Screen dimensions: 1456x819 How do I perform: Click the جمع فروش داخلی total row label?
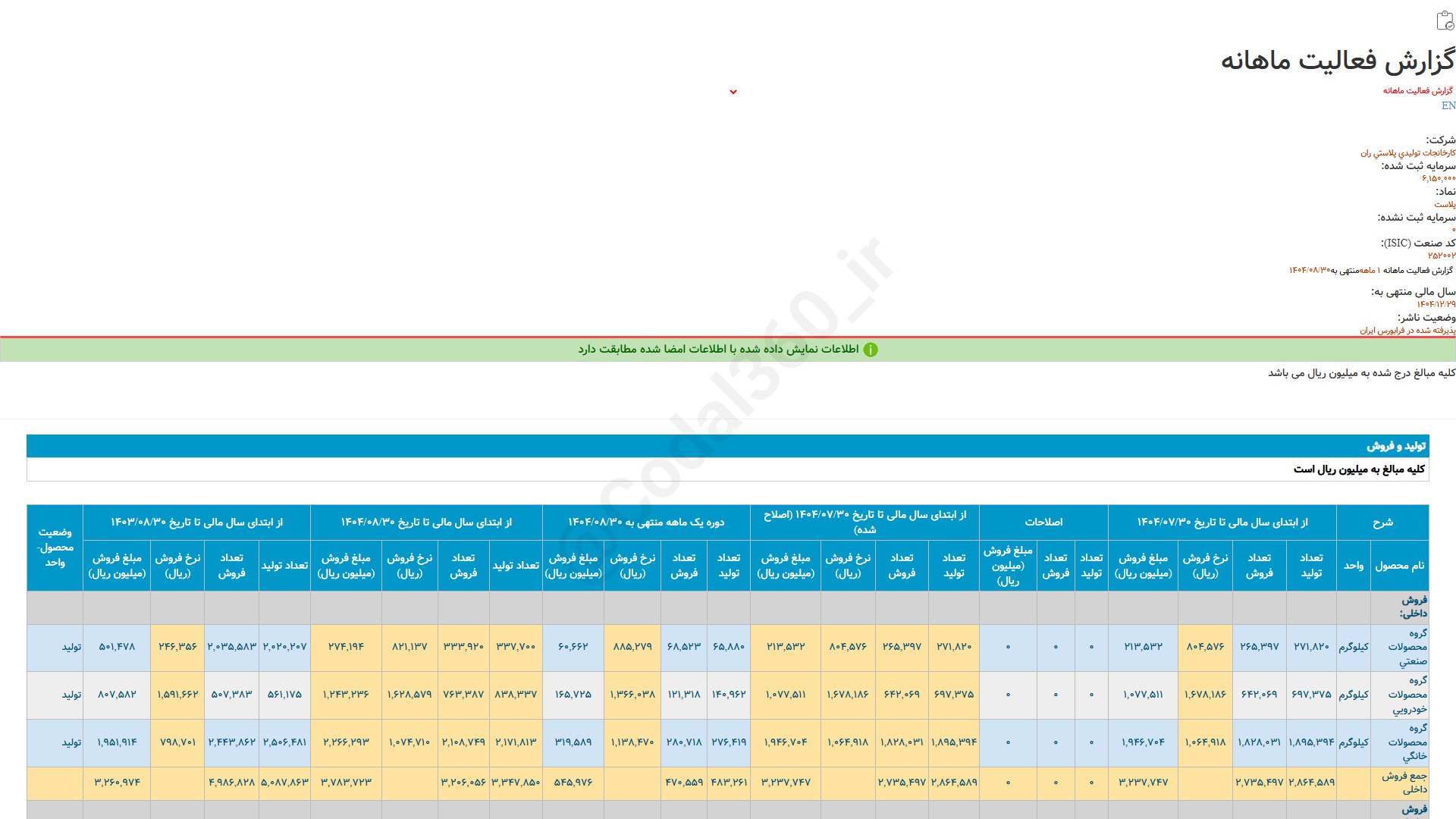(x=1404, y=783)
